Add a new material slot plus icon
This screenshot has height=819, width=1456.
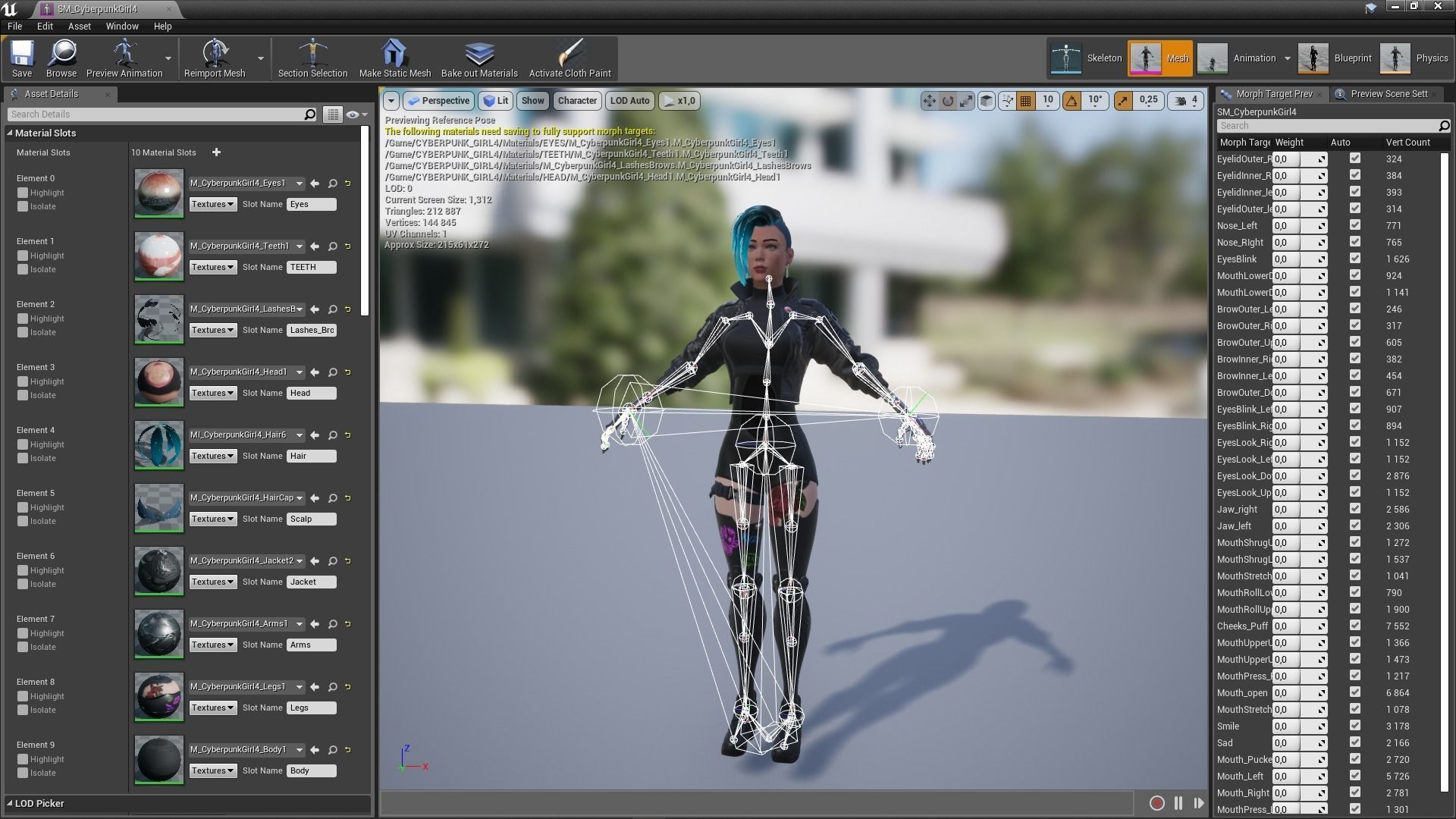tap(216, 152)
